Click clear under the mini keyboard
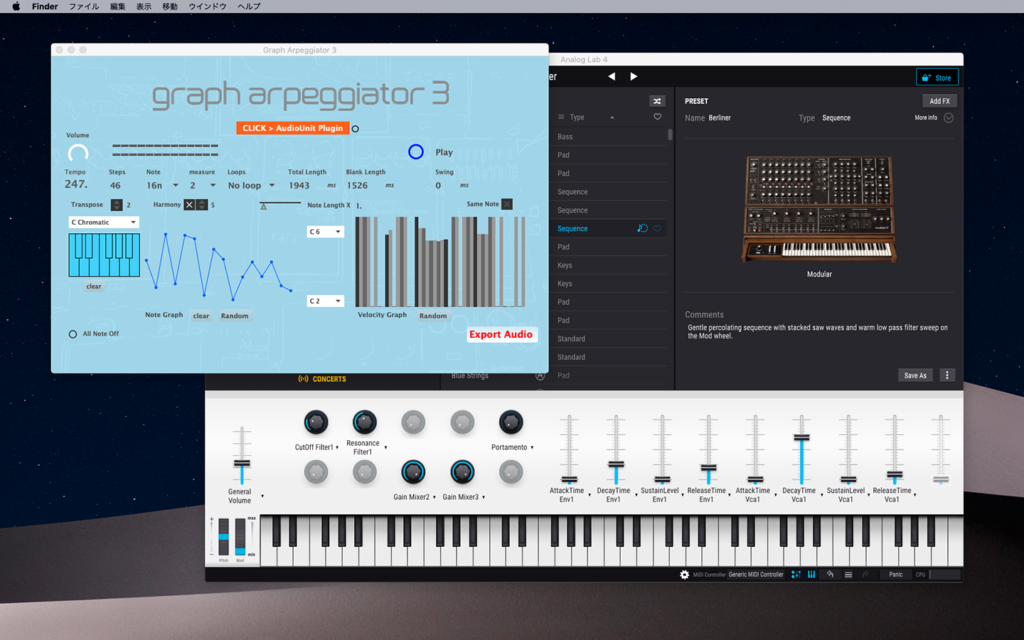 93,286
